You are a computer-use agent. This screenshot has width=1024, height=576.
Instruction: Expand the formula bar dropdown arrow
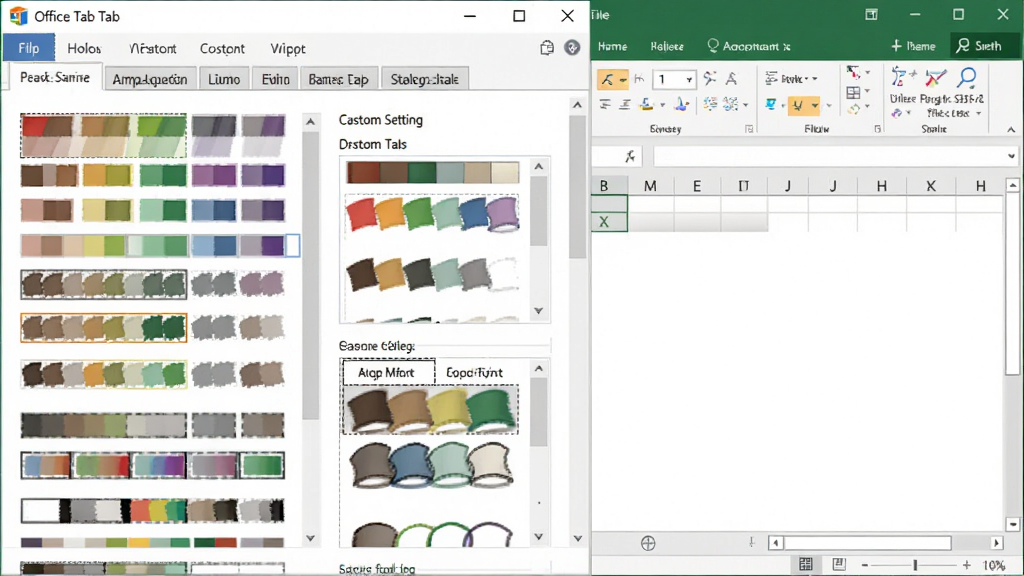[x=1011, y=156]
